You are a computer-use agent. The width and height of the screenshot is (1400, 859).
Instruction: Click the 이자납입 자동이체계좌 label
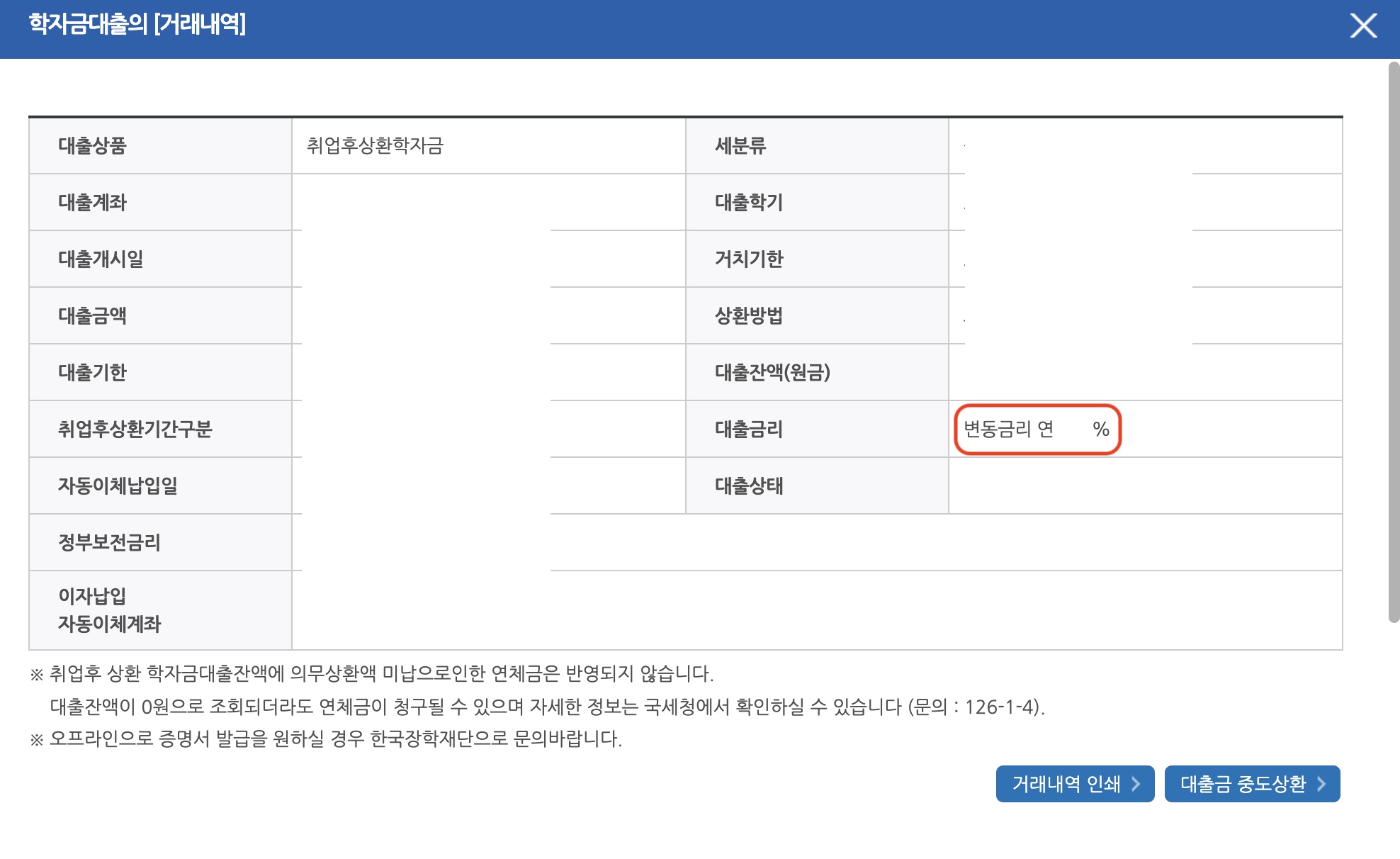pyautogui.click(x=109, y=610)
